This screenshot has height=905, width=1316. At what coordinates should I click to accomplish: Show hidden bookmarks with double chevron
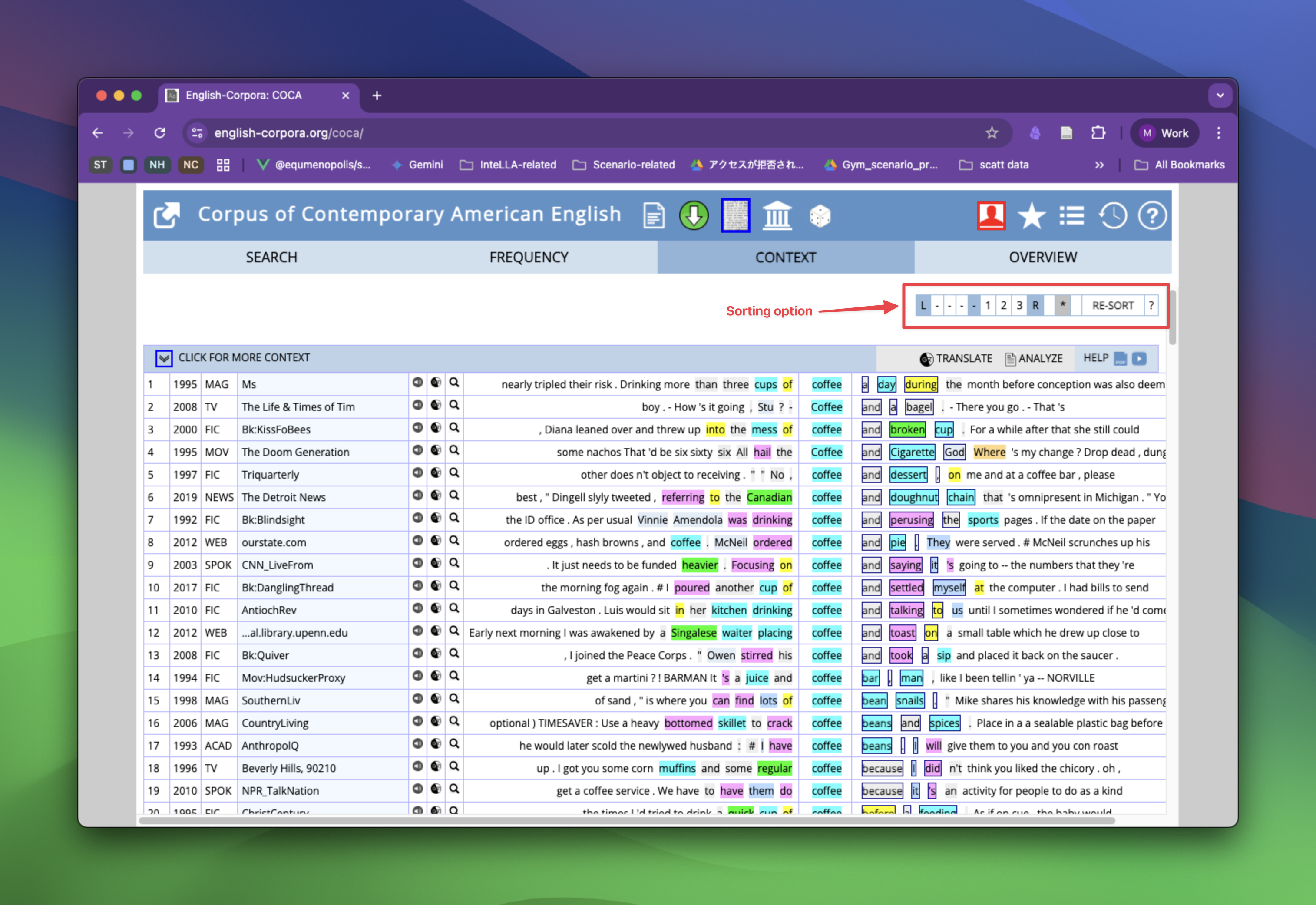[1099, 165]
